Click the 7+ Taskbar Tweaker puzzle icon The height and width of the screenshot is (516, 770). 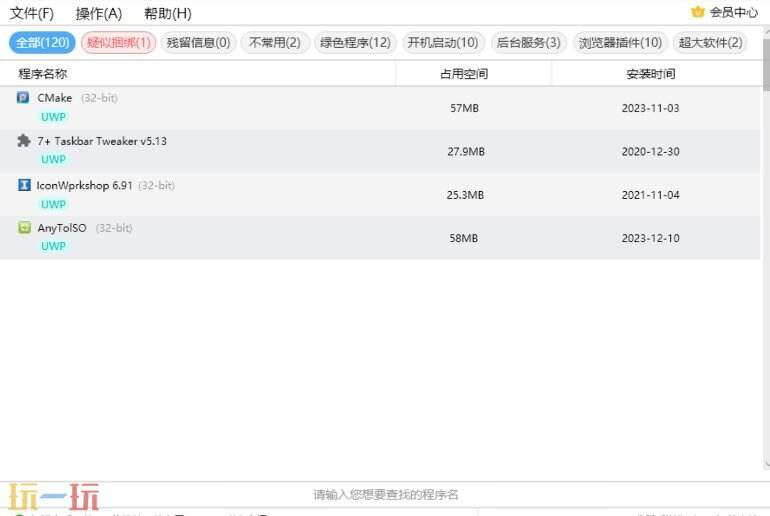pos(23,141)
